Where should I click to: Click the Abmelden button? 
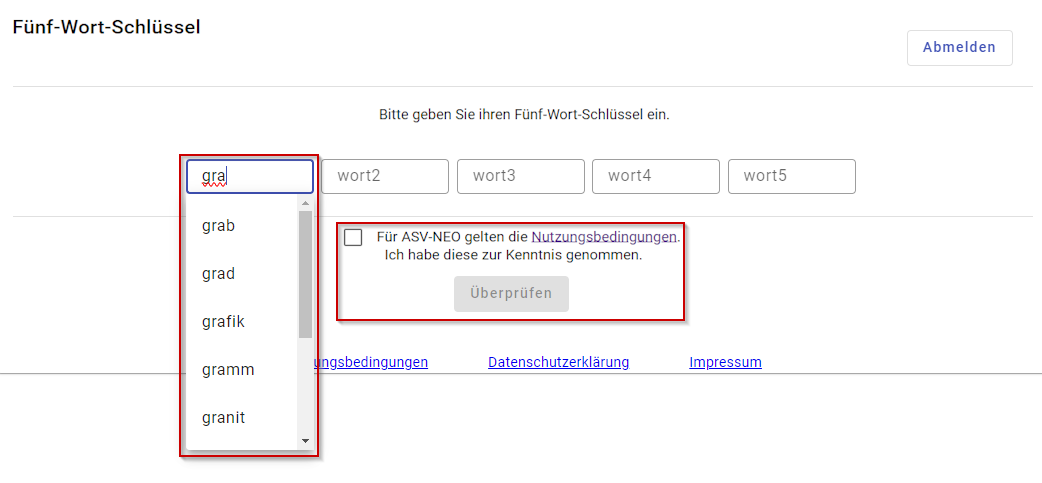tap(959, 48)
